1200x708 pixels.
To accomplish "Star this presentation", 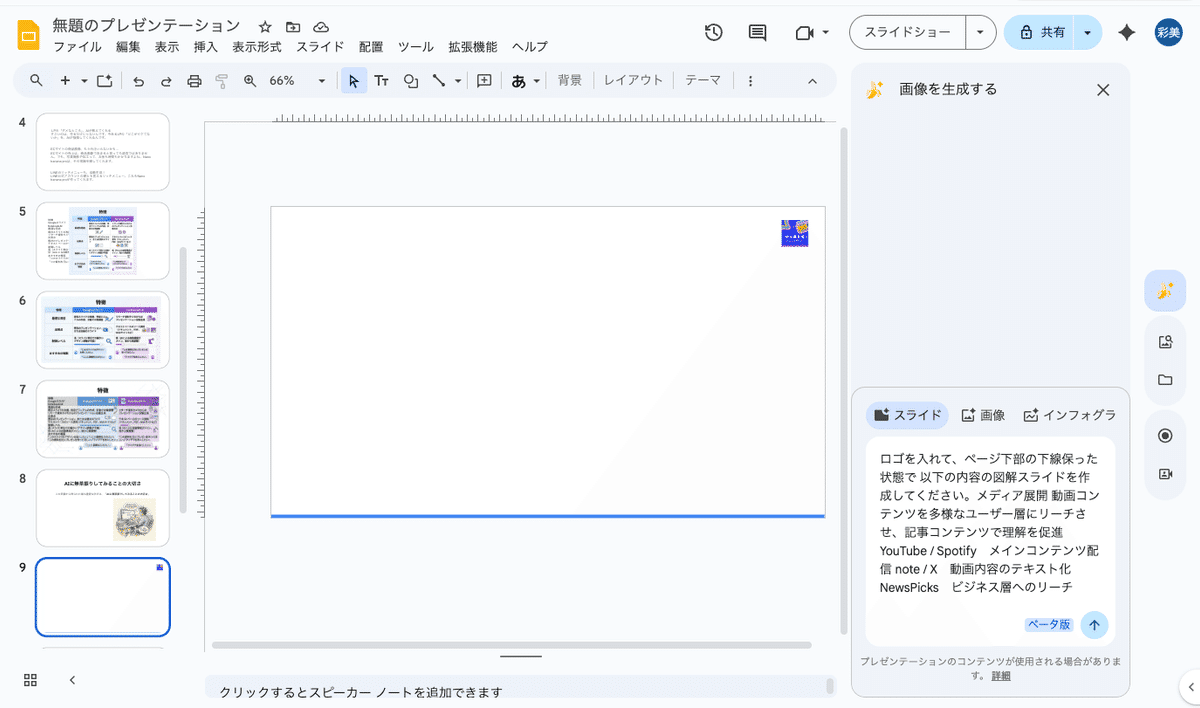I will 264,27.
